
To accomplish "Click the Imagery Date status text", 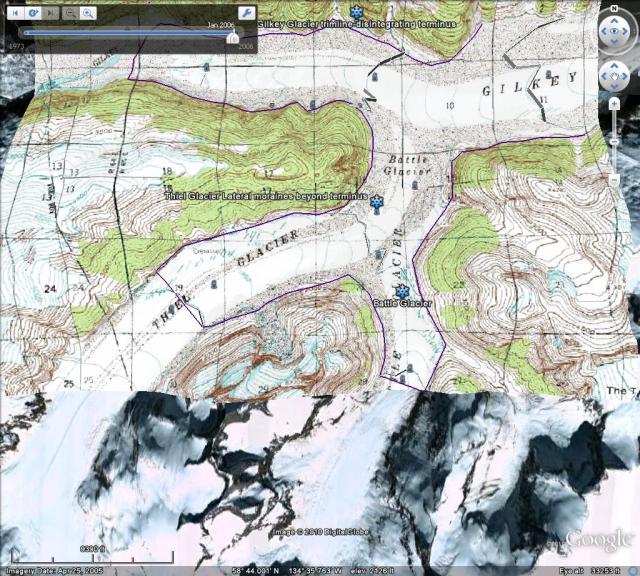I will (x=52, y=570).
